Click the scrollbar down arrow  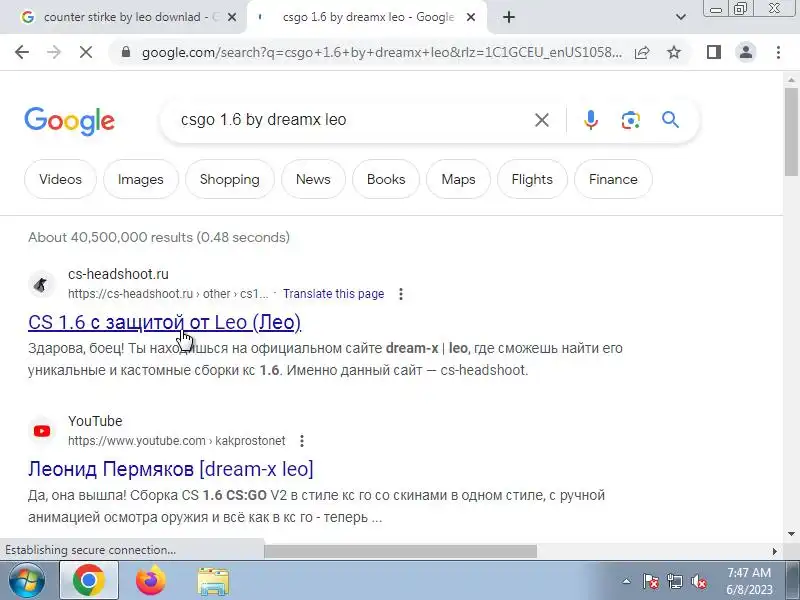click(x=791, y=534)
